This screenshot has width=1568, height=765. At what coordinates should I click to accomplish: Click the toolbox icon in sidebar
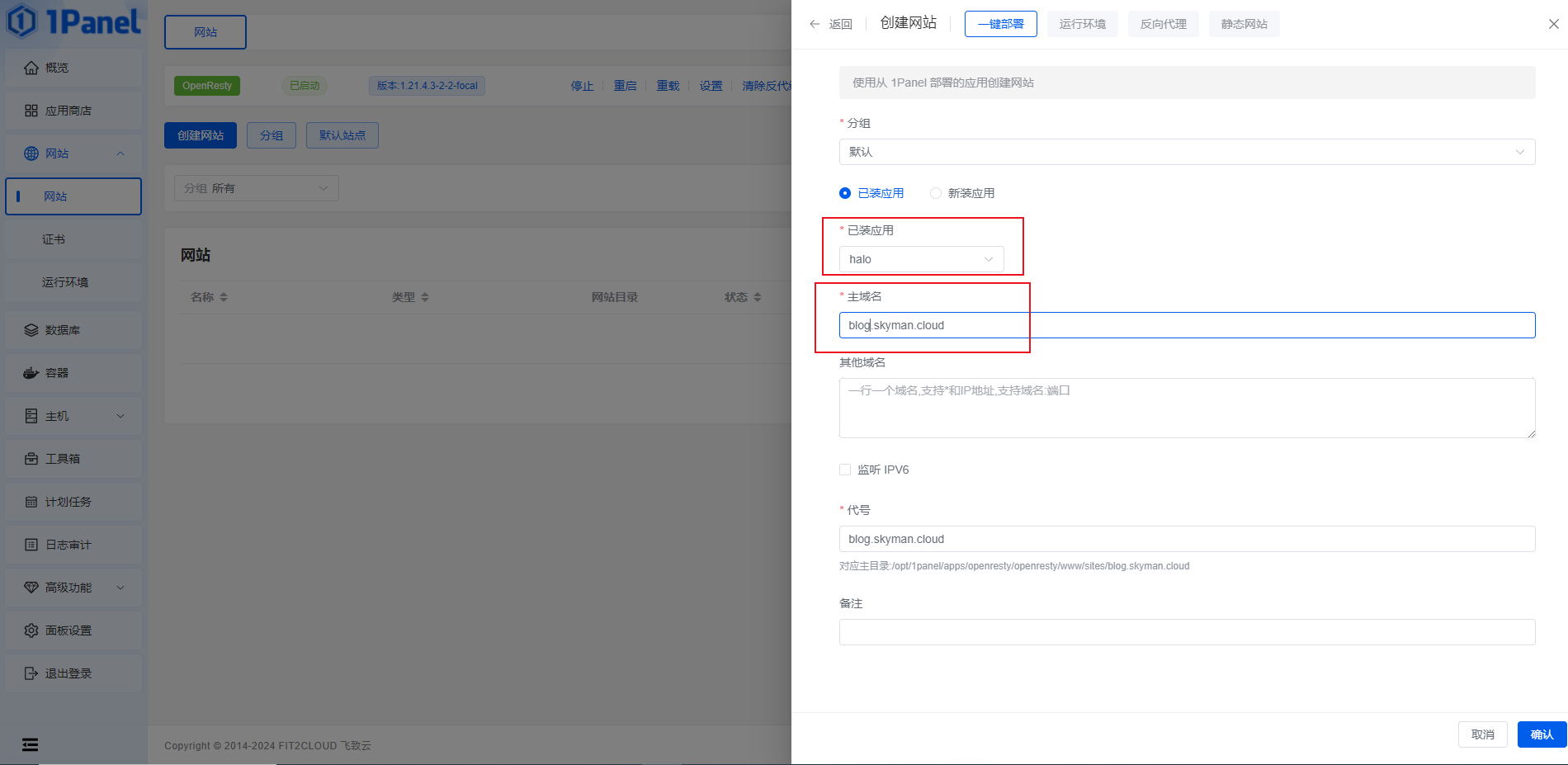pos(31,459)
